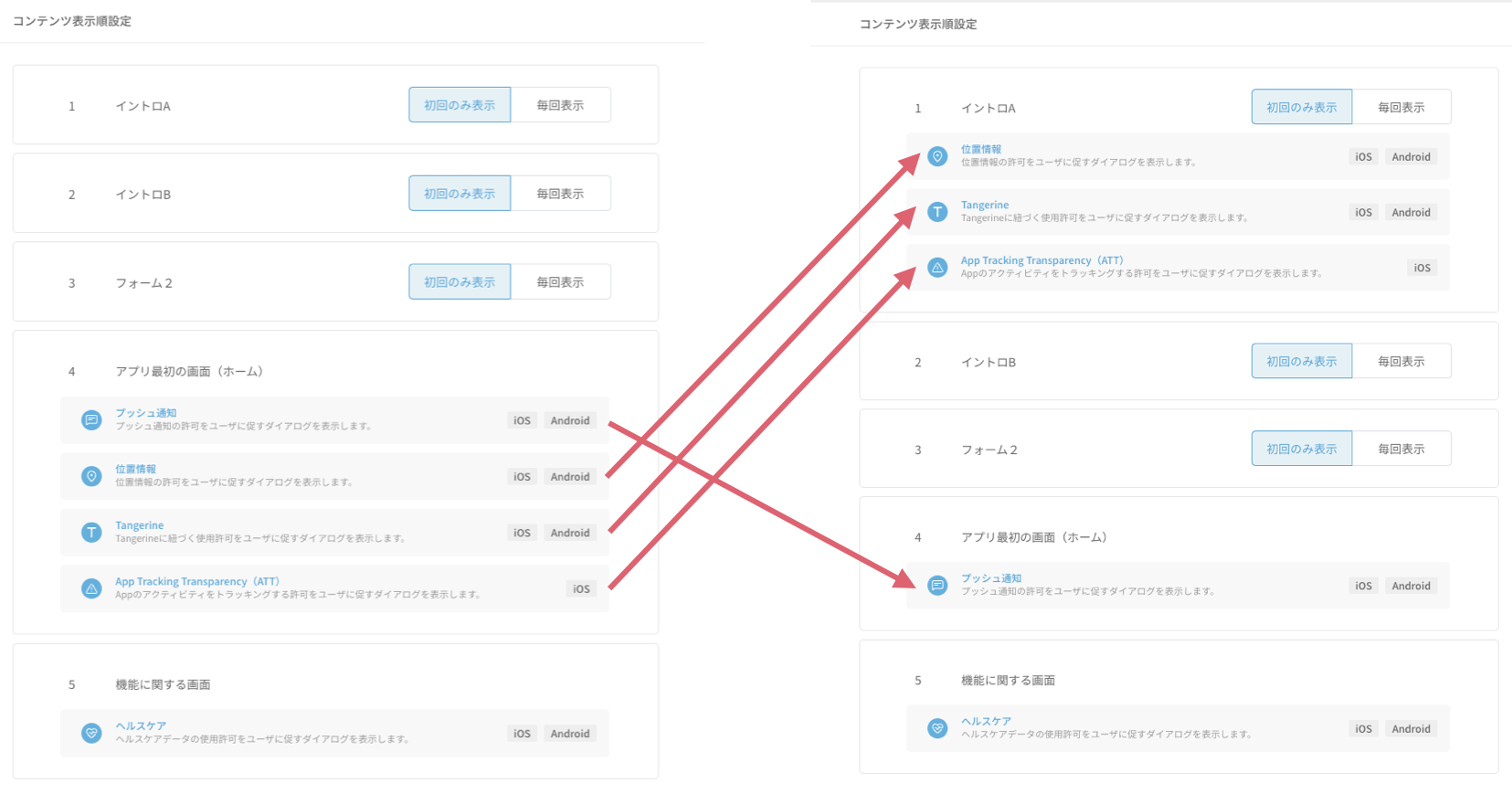
Task: Click push notification icon in left panel
Action: (91, 420)
